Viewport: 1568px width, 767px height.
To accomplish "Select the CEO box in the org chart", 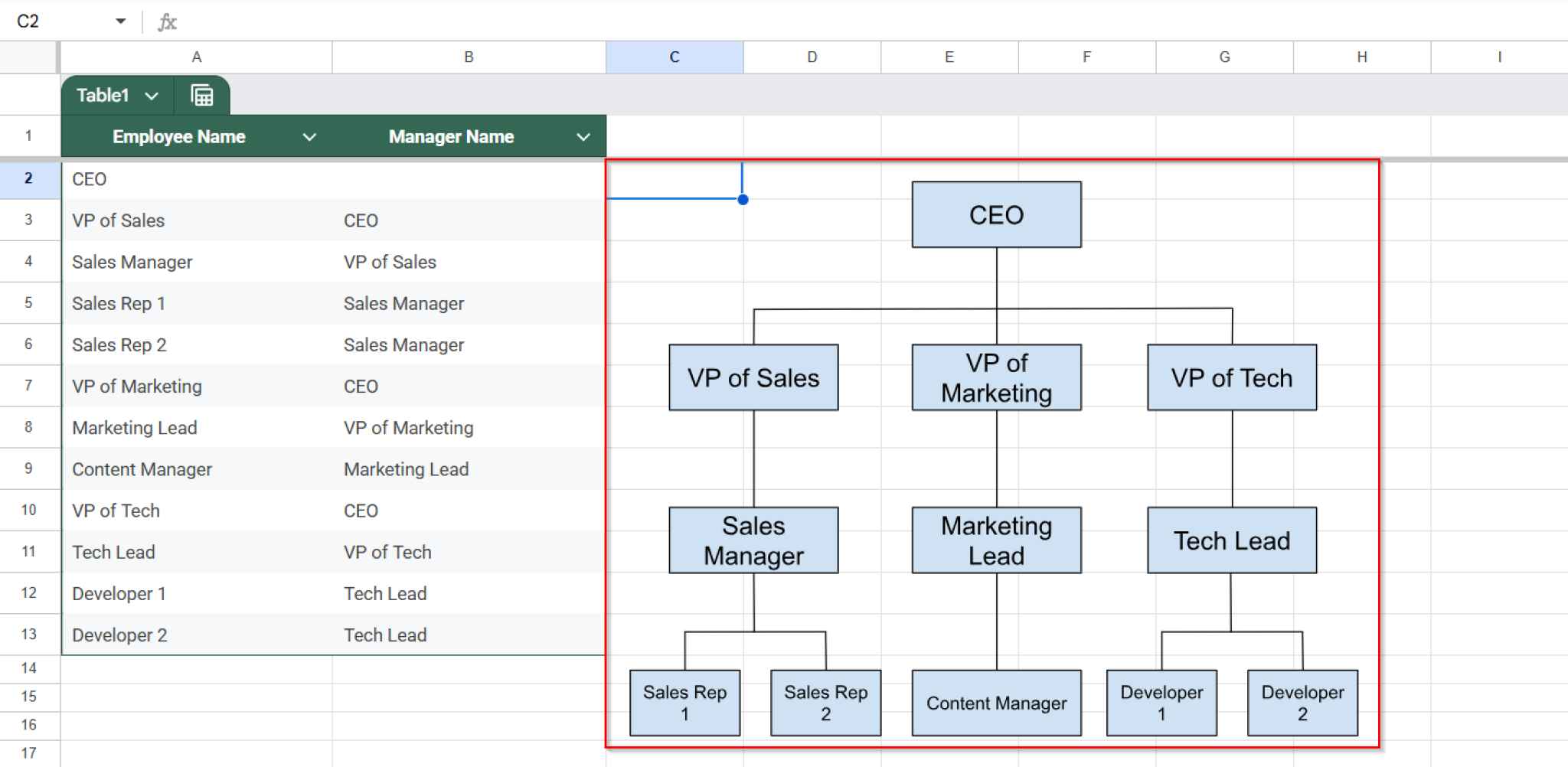I will [996, 214].
